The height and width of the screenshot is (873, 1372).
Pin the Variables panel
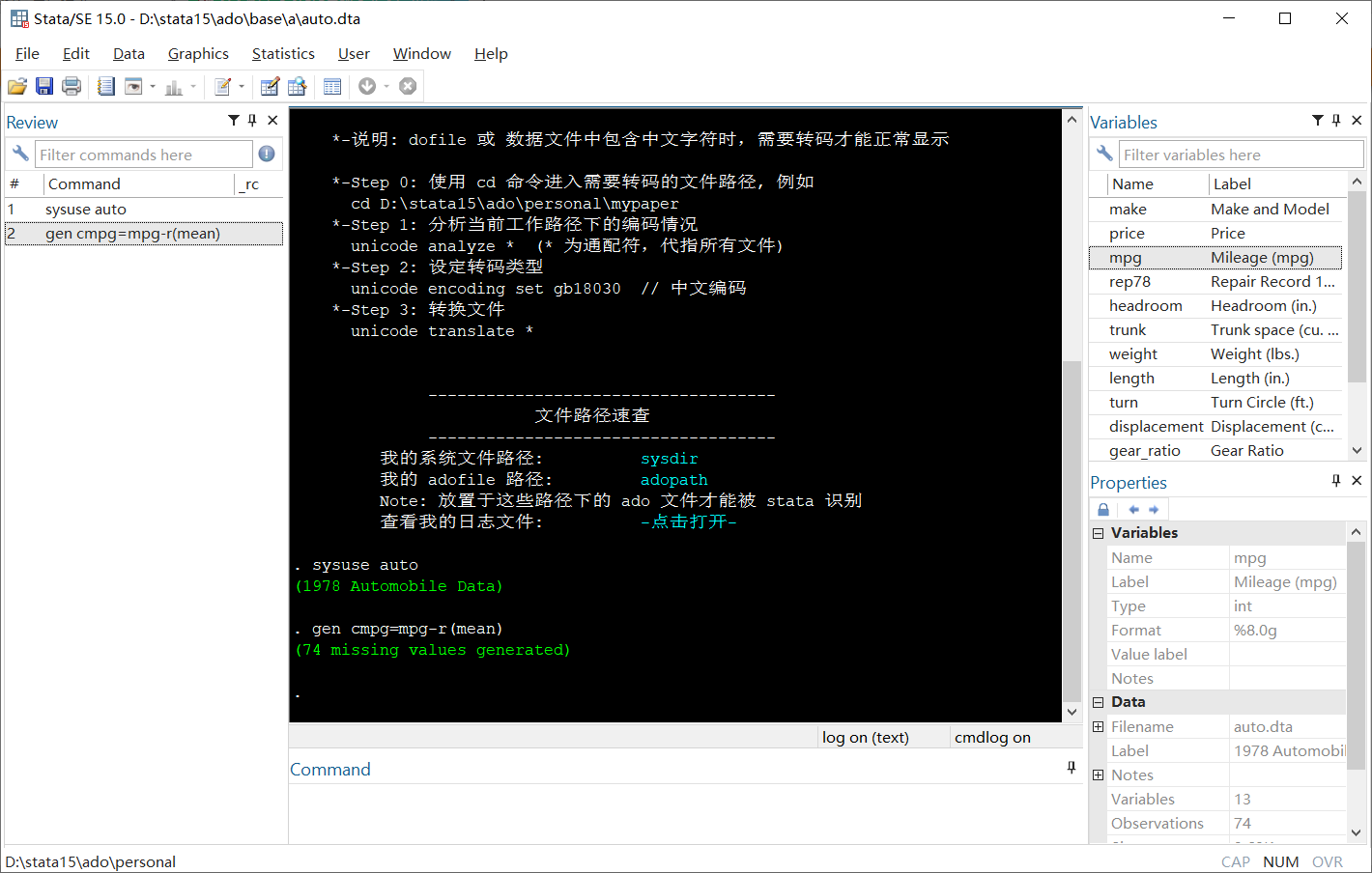[1336, 121]
